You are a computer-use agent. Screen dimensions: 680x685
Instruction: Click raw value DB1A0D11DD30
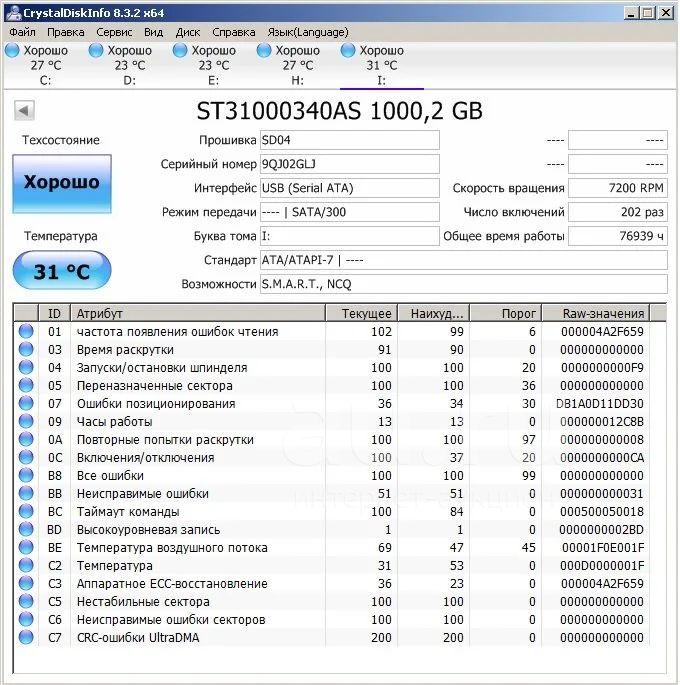(600, 404)
